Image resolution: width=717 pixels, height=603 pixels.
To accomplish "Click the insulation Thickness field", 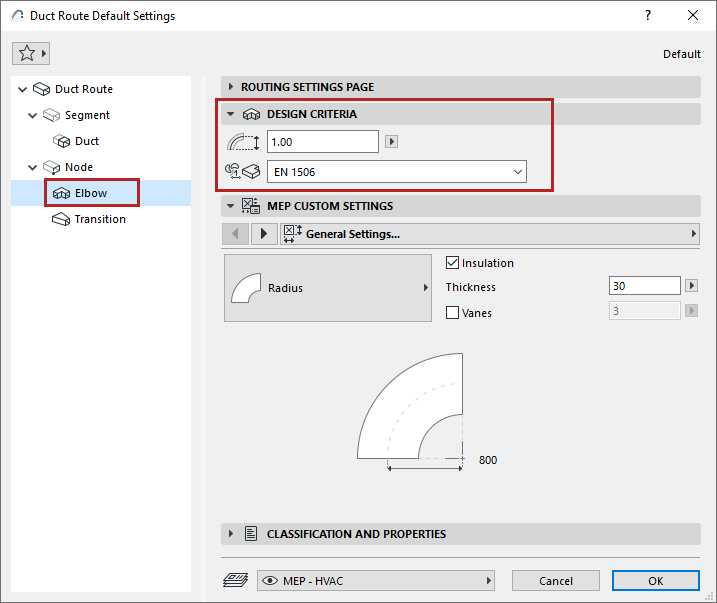I will coord(645,286).
